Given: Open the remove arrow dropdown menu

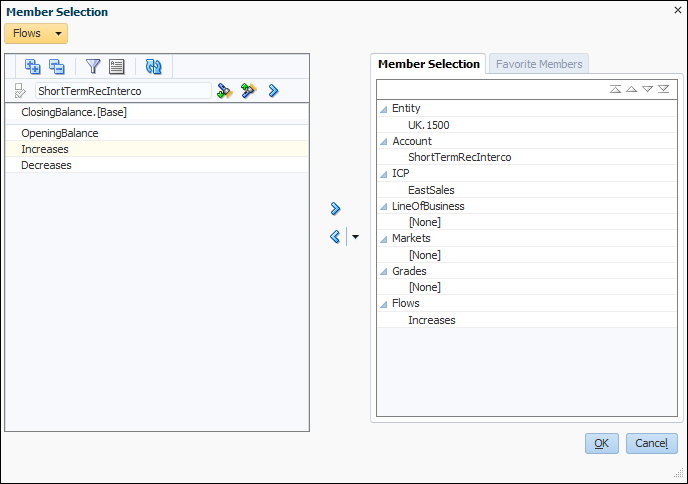Looking at the screenshot, I should click(355, 237).
